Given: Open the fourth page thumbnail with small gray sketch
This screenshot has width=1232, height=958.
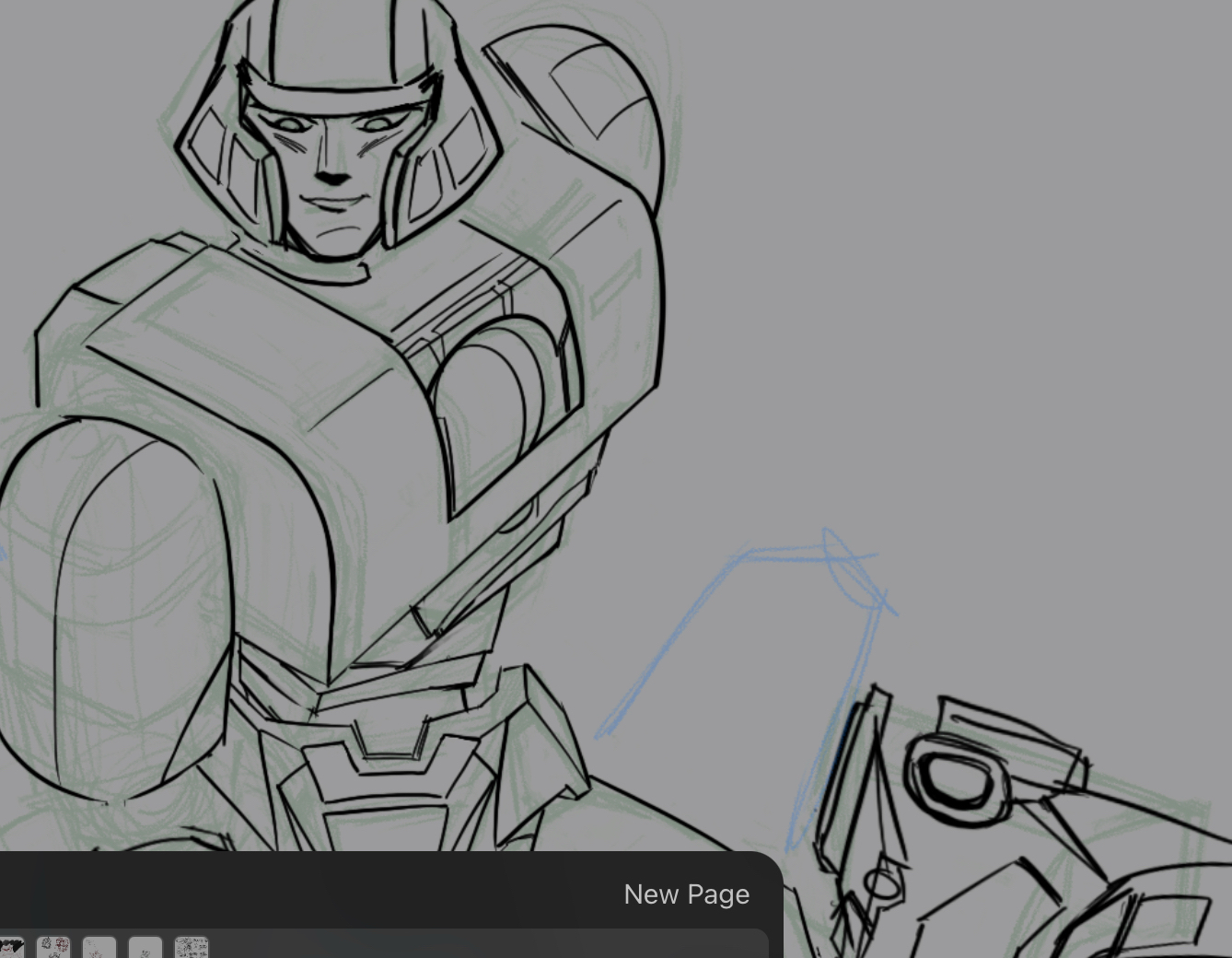Looking at the screenshot, I should (145, 947).
